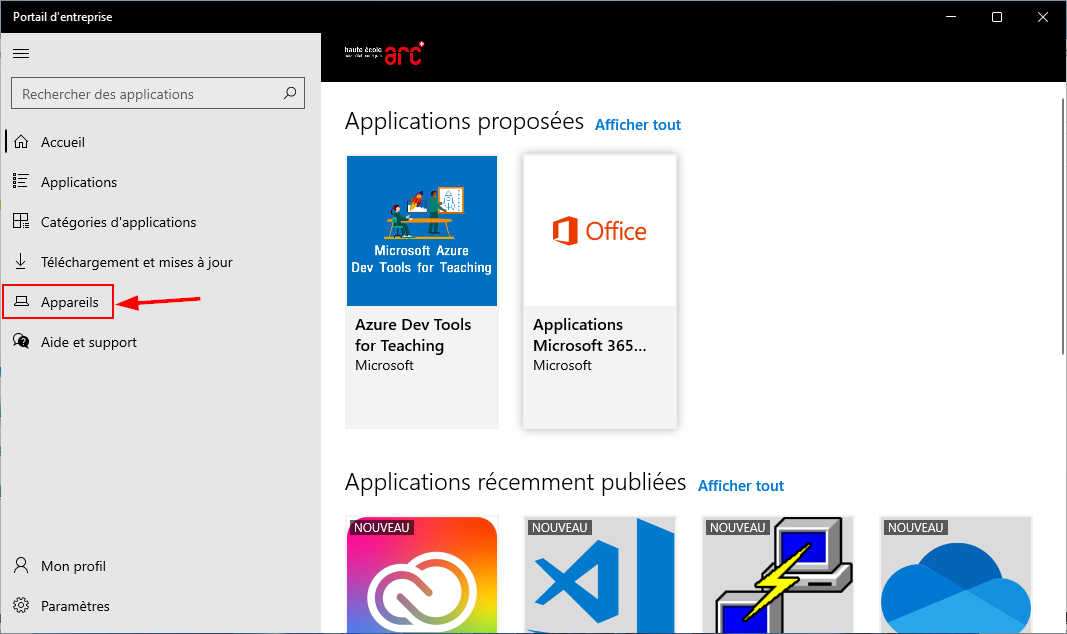The width and height of the screenshot is (1067, 634).
Task: Select Applications in the sidebar
Action: (161, 182)
